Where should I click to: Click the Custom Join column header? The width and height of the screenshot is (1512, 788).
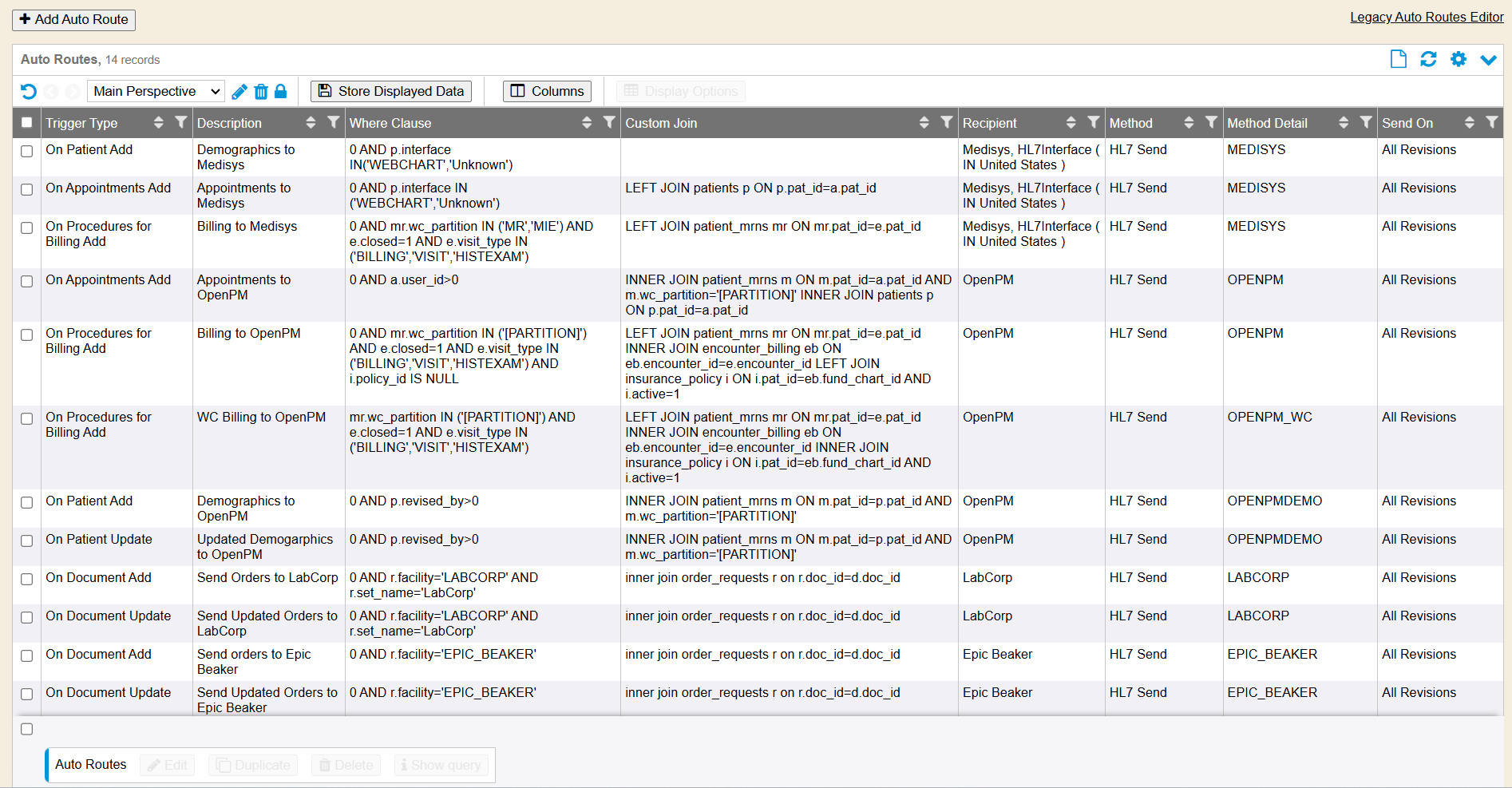(661, 123)
